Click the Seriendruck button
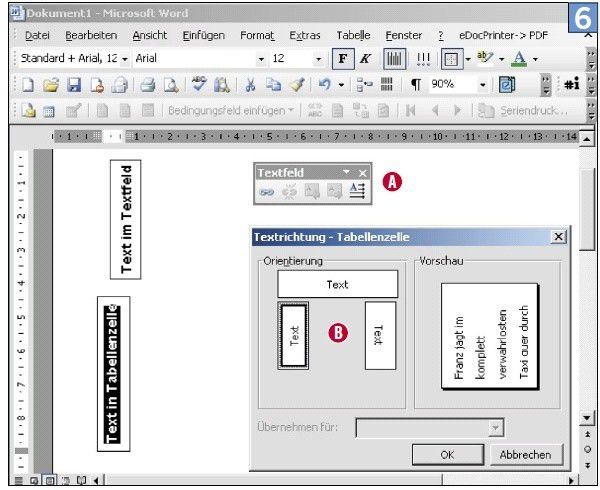The width and height of the screenshot is (600, 490). [523, 111]
